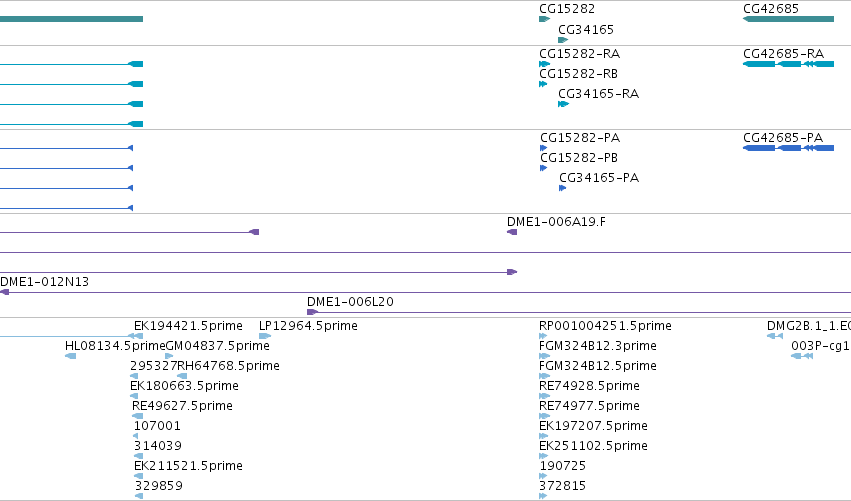Open the RE74928.5prime EST entry
The image size is (851, 501).
(589, 386)
